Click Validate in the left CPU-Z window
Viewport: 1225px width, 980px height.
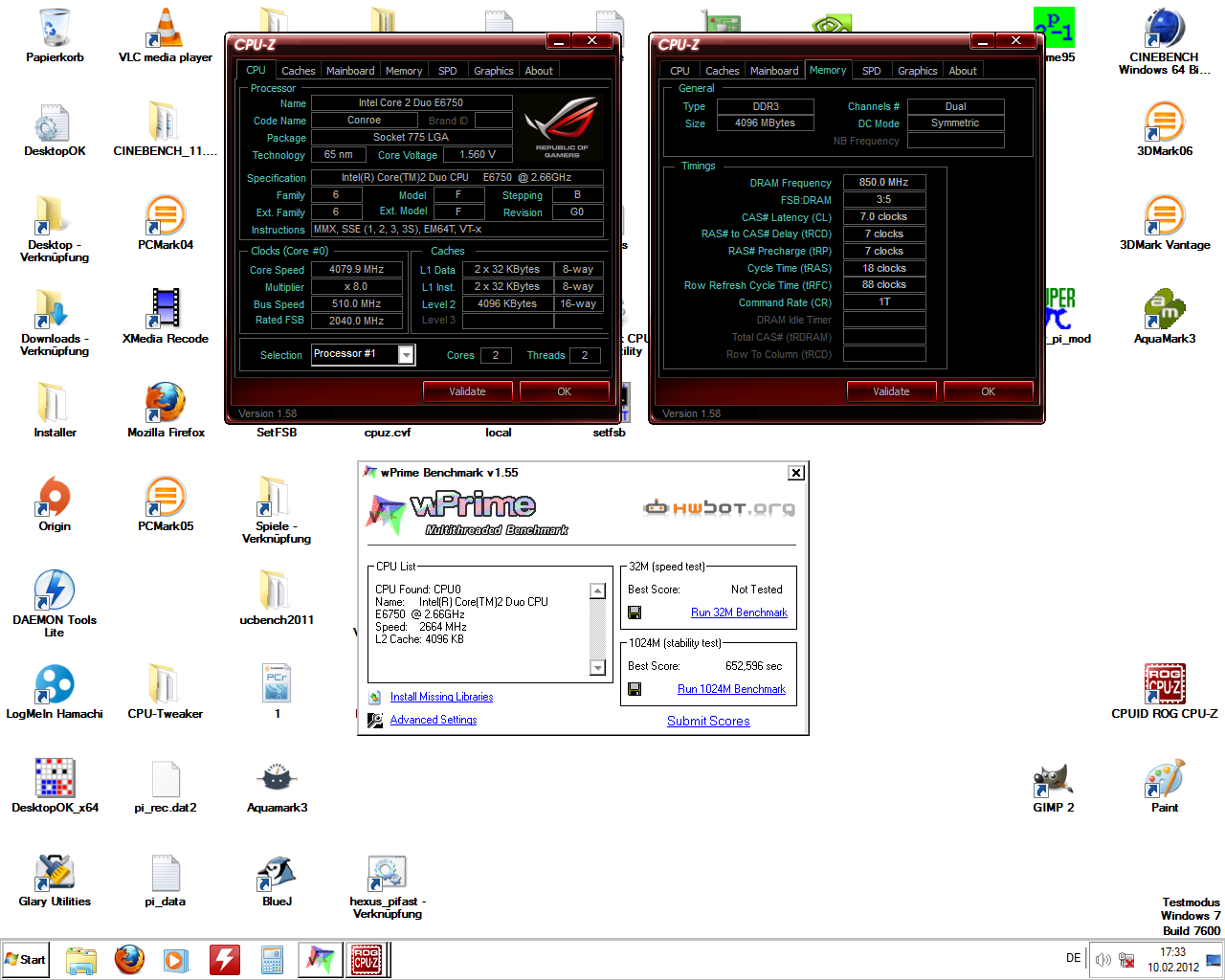pyautogui.click(x=467, y=391)
